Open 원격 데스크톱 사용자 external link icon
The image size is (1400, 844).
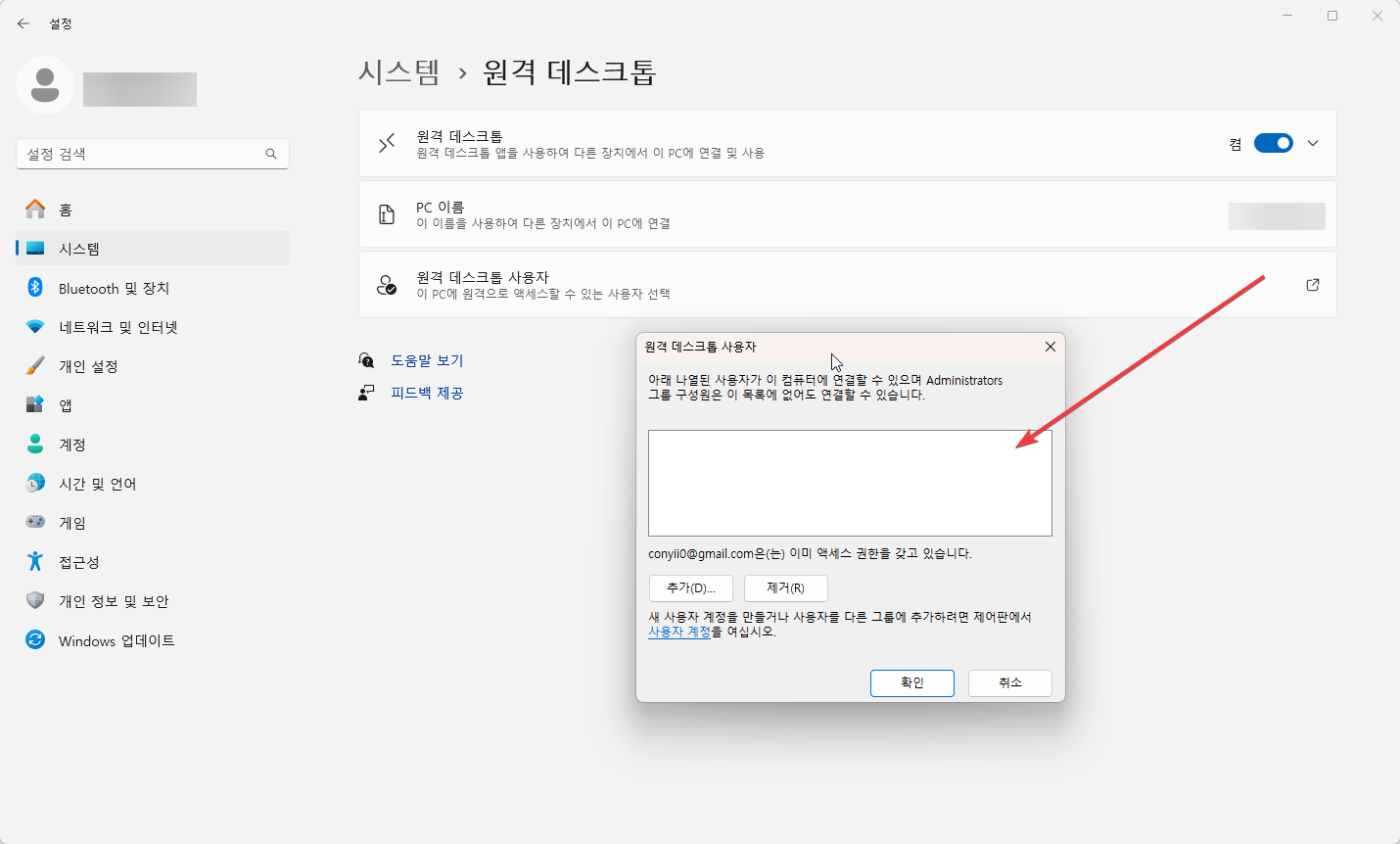[x=1312, y=285]
